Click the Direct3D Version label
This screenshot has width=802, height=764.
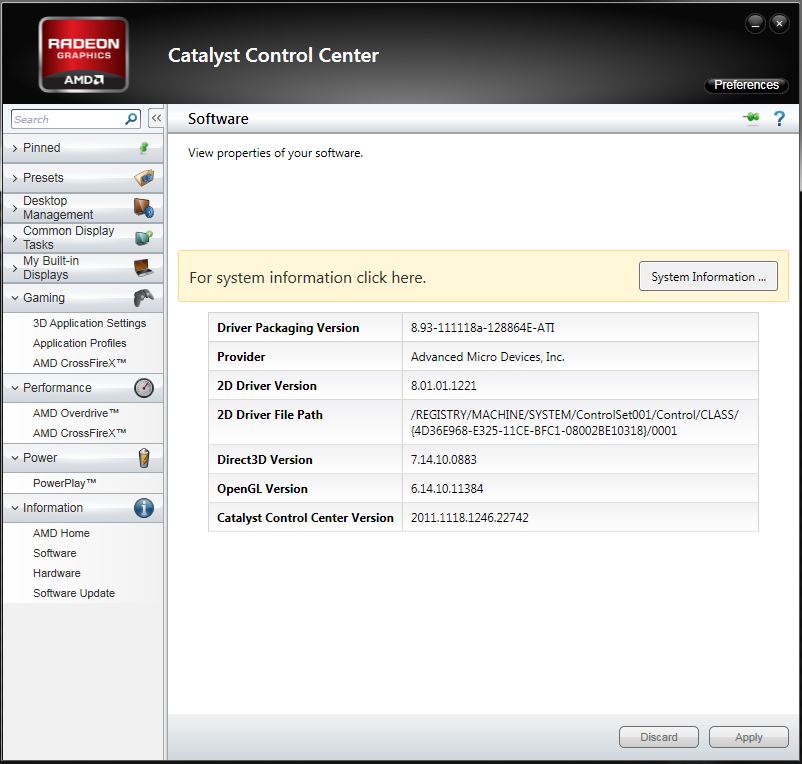pyautogui.click(x=264, y=460)
